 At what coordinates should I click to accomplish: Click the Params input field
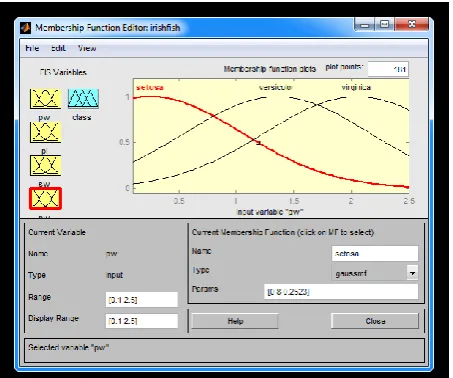pyautogui.click(x=341, y=292)
